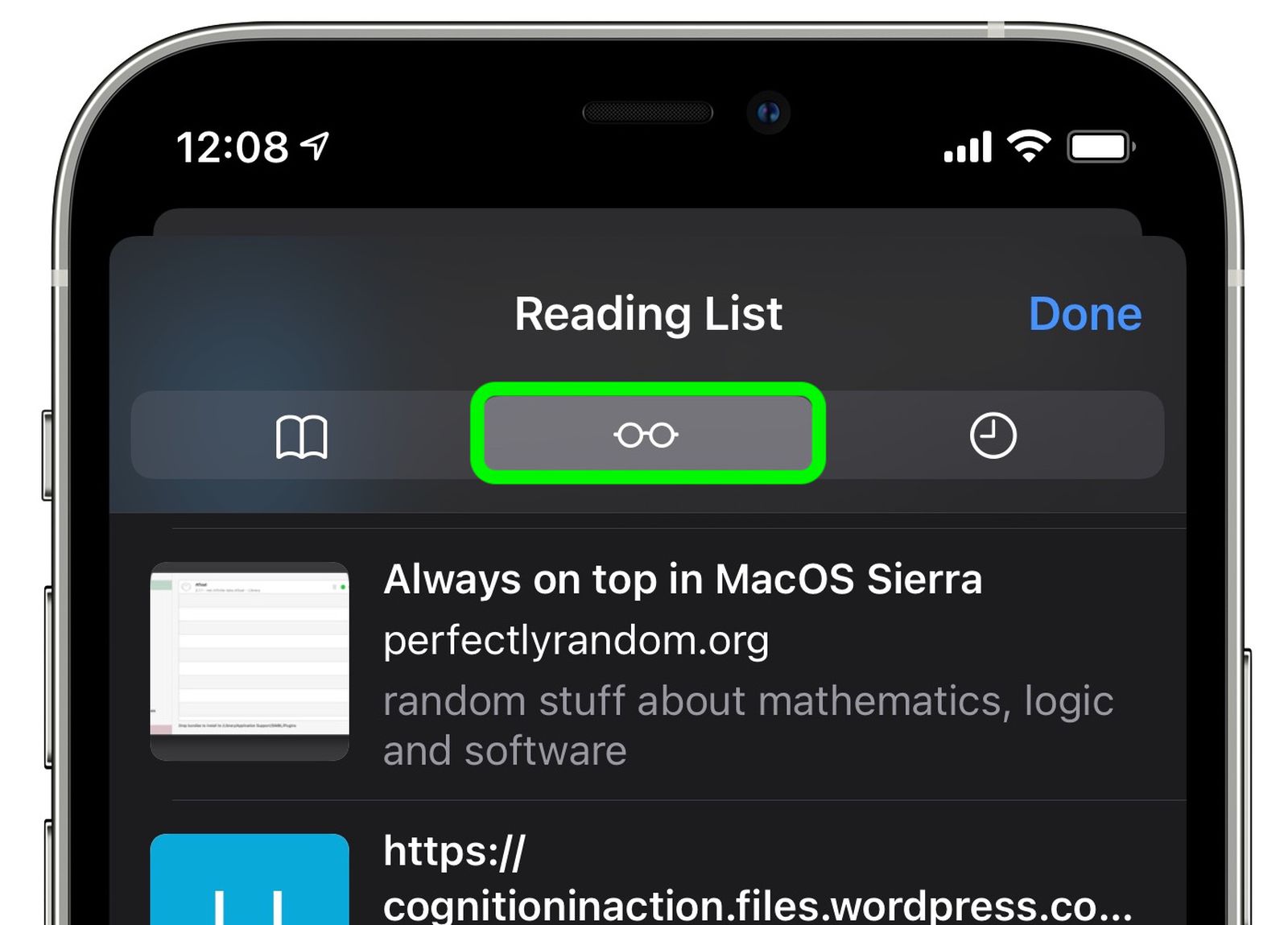Viewport: 1288px width, 925px height.
Task: Open the Bookmarks tab with book icon
Action: click(x=302, y=436)
